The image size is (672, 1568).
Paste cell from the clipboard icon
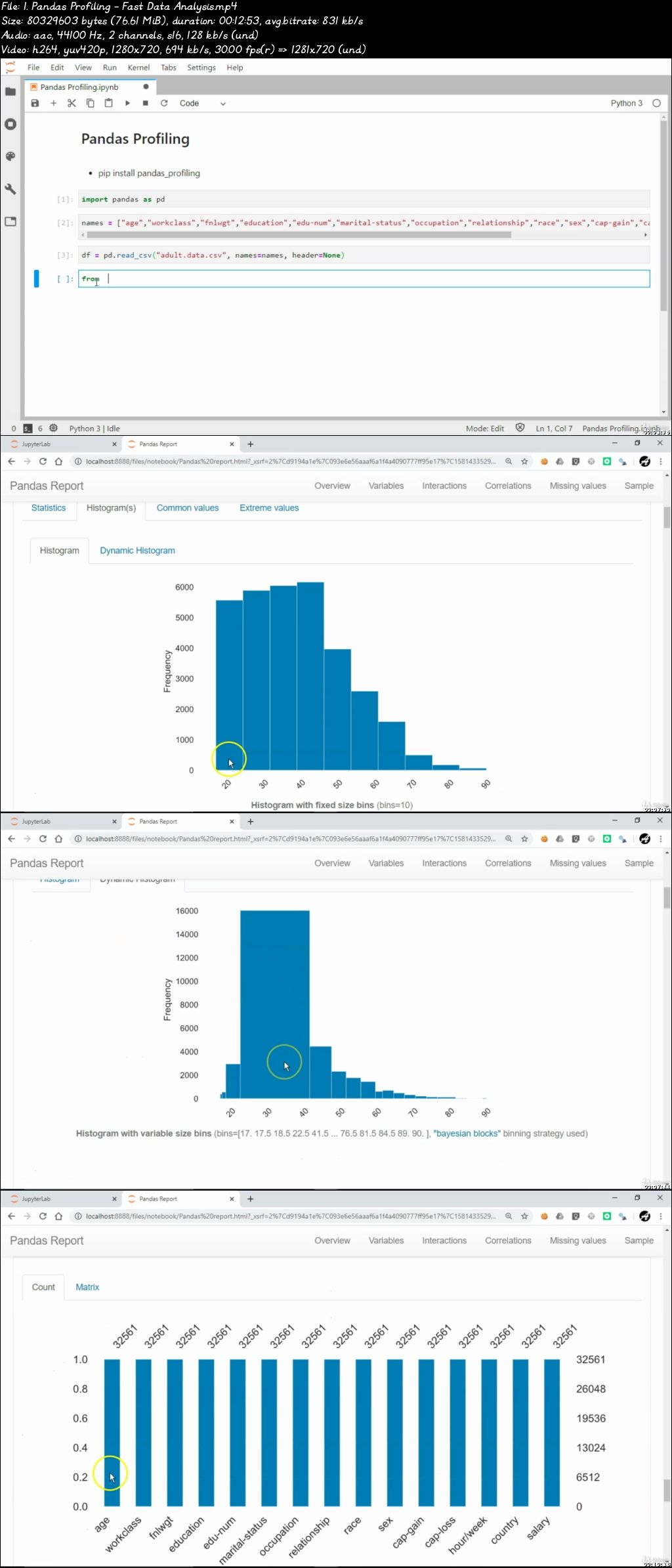[109, 103]
